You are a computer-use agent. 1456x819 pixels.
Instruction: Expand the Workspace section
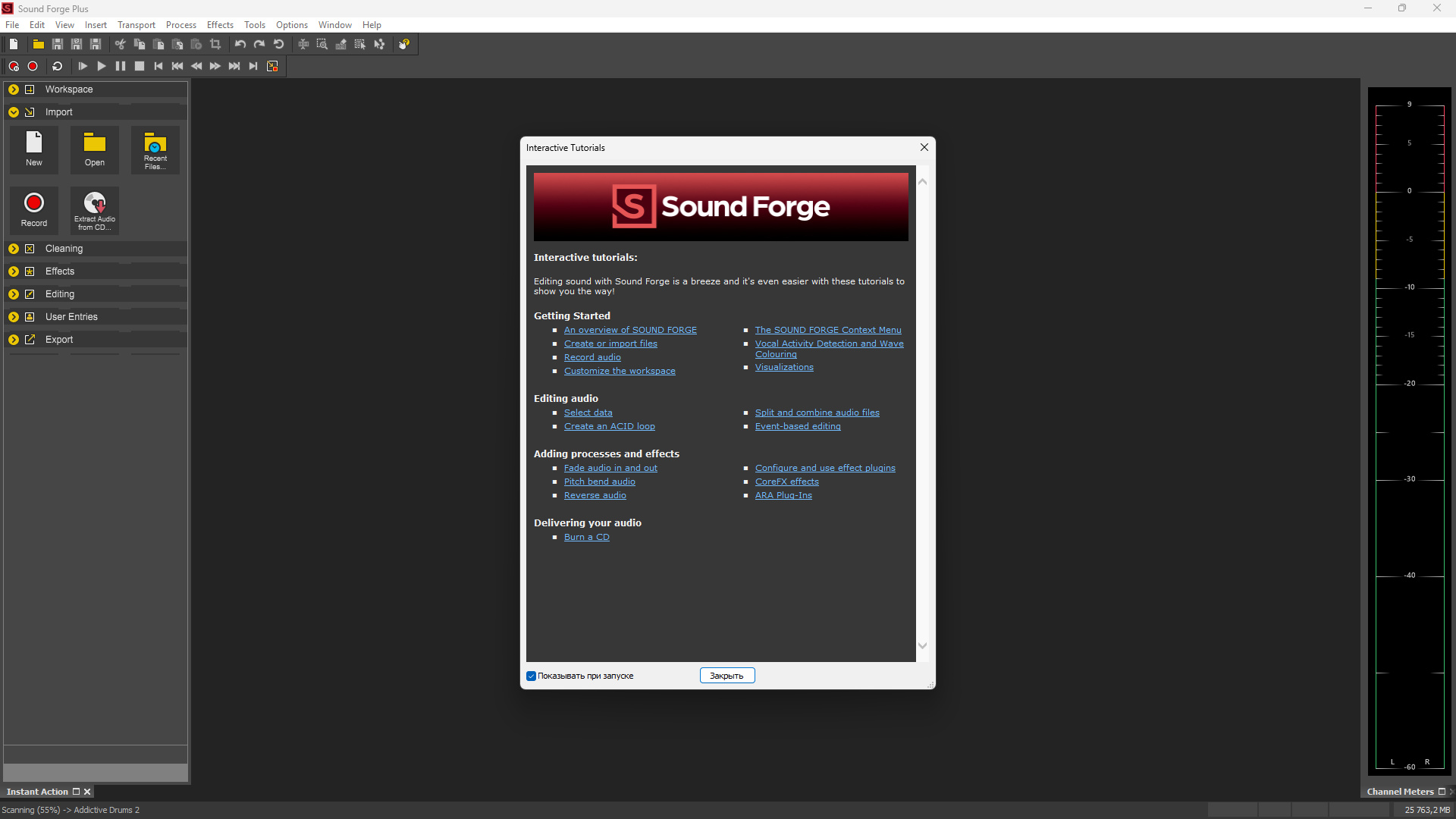tap(14, 89)
